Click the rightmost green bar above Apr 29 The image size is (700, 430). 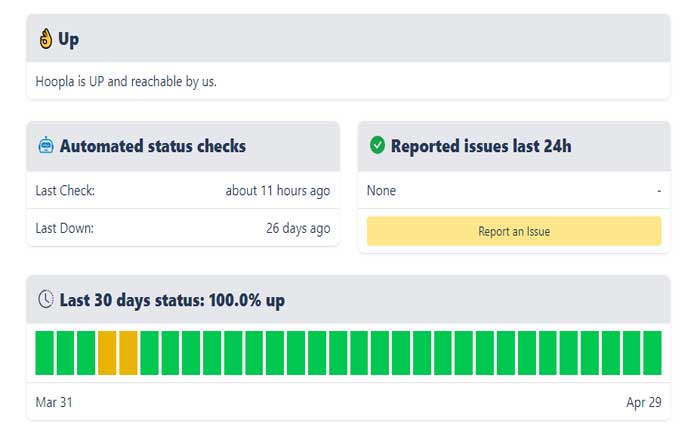tap(652, 353)
